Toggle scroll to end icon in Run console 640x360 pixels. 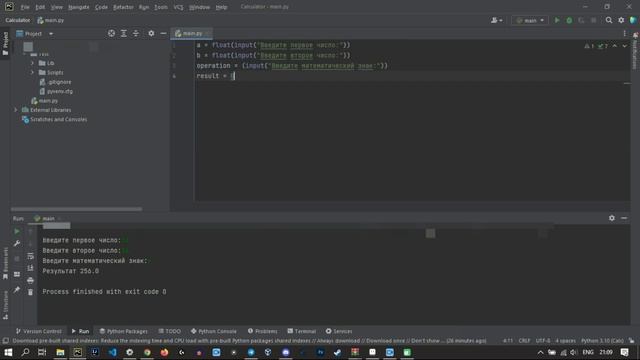coord(30,268)
